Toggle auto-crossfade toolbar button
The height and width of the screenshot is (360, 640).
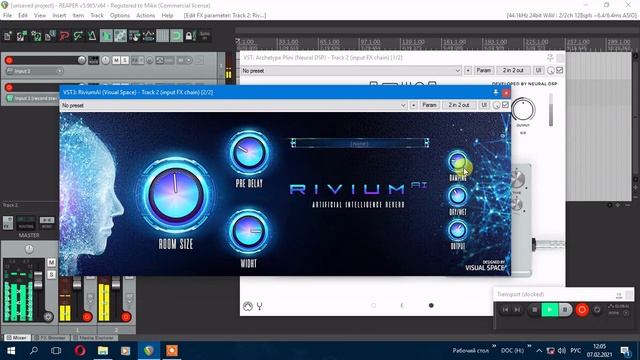tap(106, 36)
